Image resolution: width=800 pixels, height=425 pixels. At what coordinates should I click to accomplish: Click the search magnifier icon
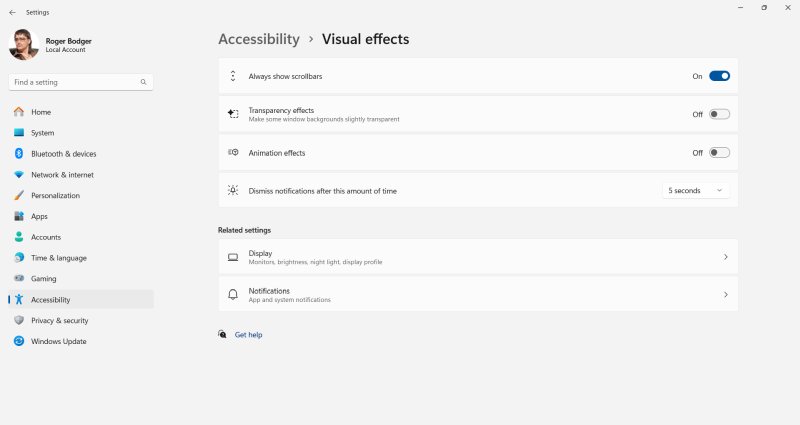[x=143, y=82]
